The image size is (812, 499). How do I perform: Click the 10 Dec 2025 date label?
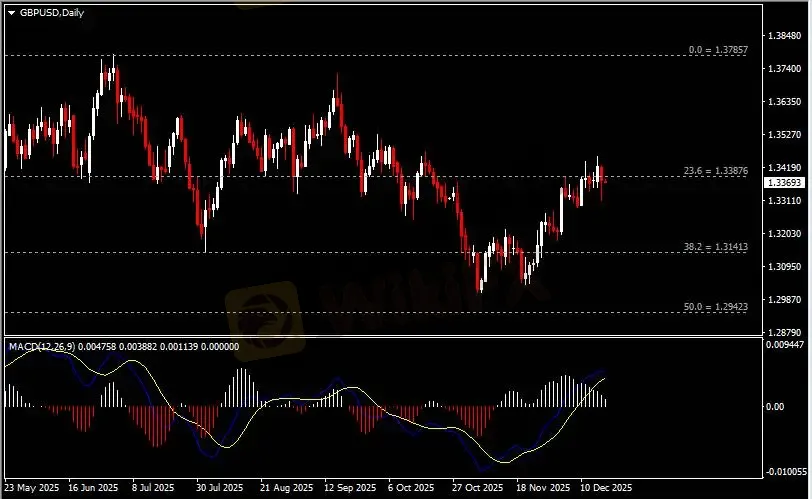tap(606, 488)
